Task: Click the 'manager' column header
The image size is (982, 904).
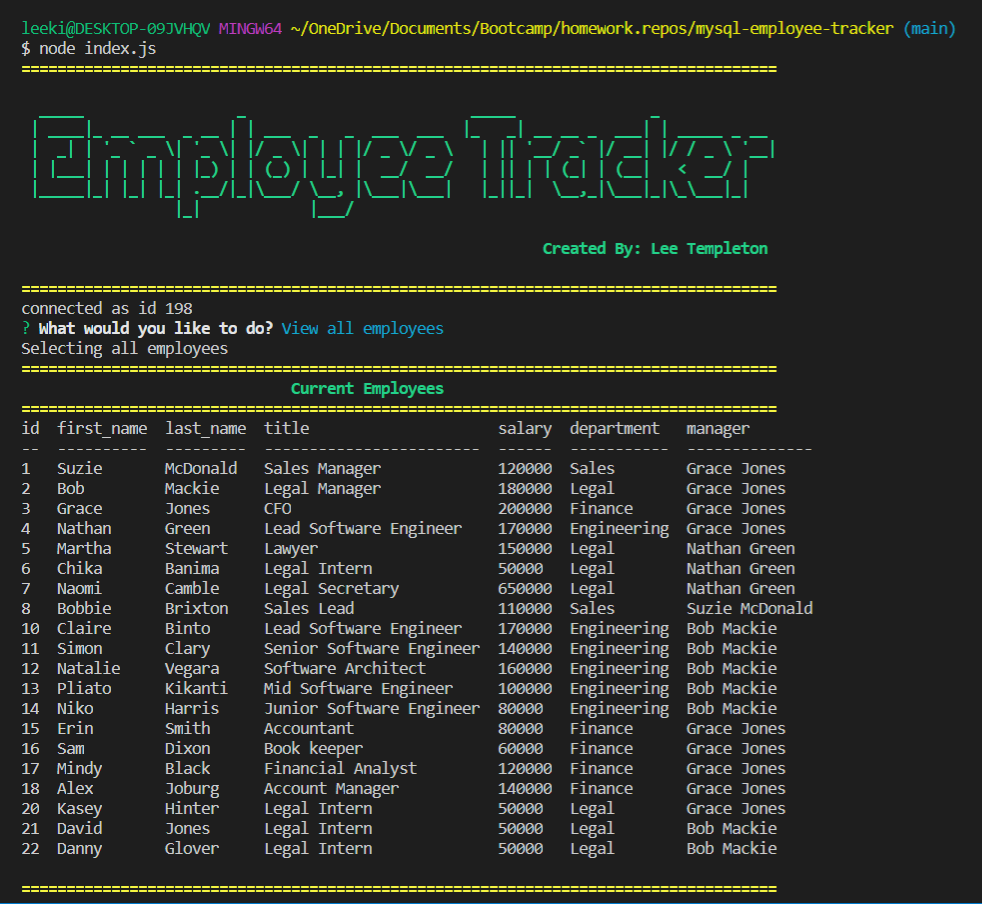Action: click(x=718, y=429)
